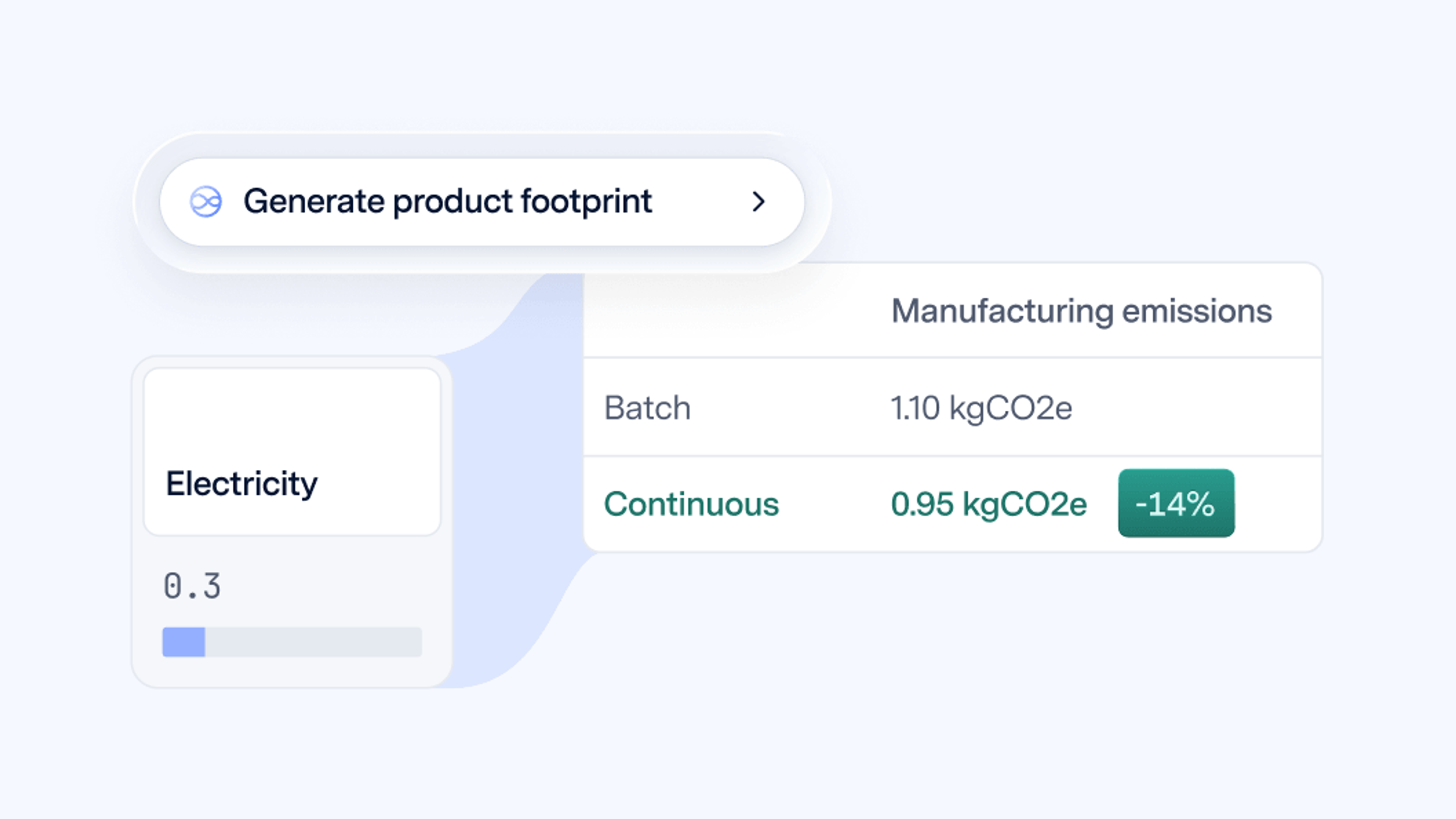
Task: Click the gray unfilled part of the progress bar
Action: click(313, 642)
